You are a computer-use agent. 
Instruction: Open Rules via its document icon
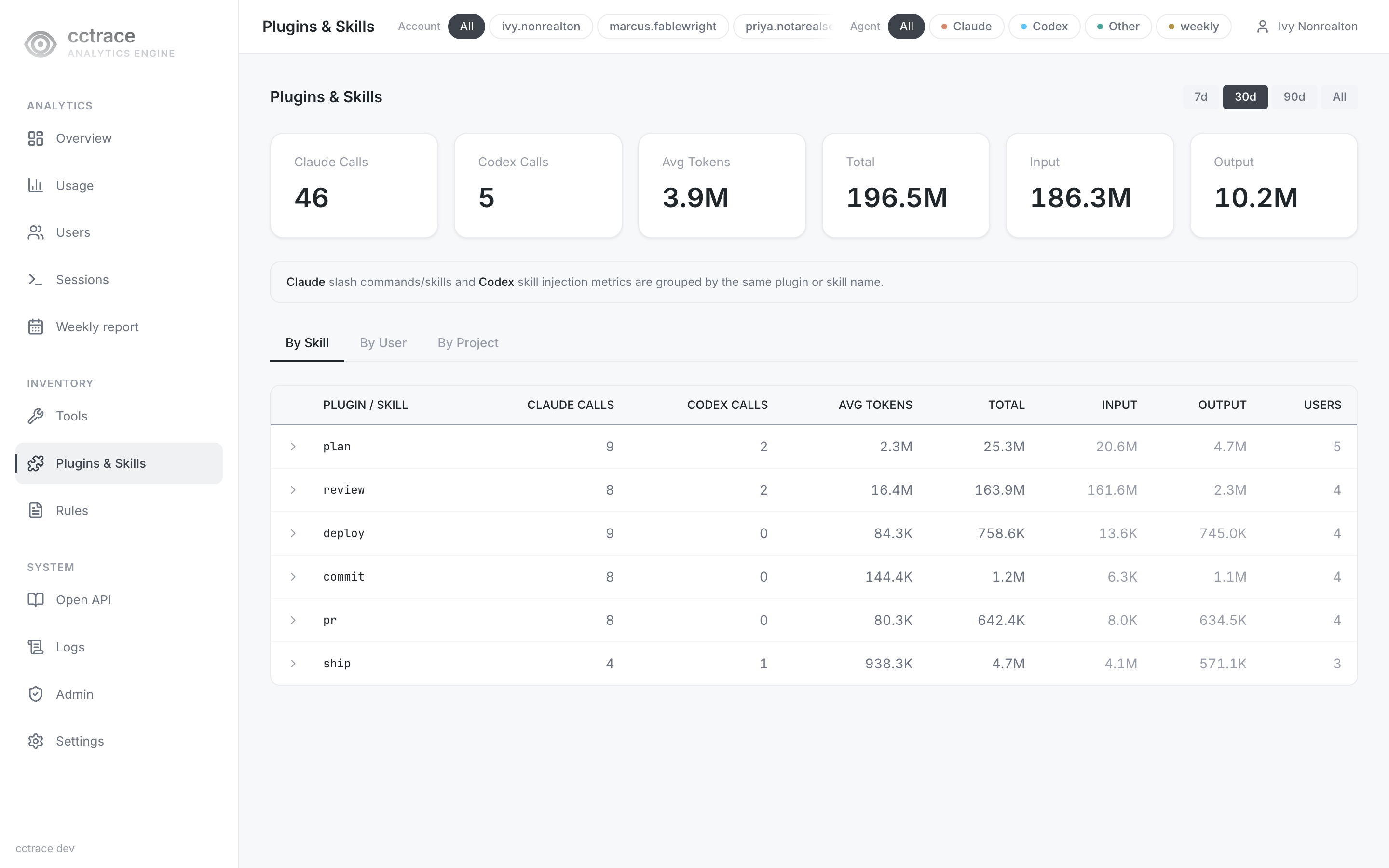(x=36, y=510)
